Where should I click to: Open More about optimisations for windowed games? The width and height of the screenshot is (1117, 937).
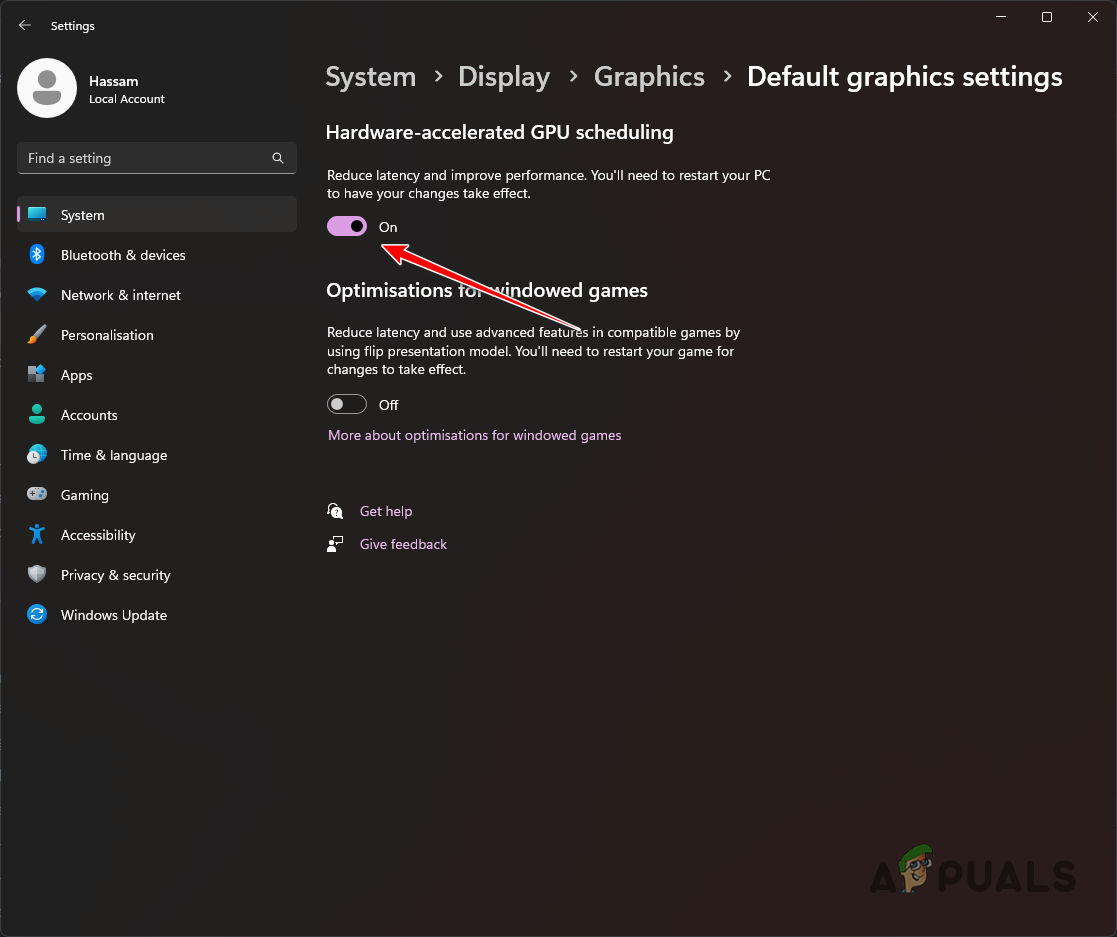click(474, 435)
